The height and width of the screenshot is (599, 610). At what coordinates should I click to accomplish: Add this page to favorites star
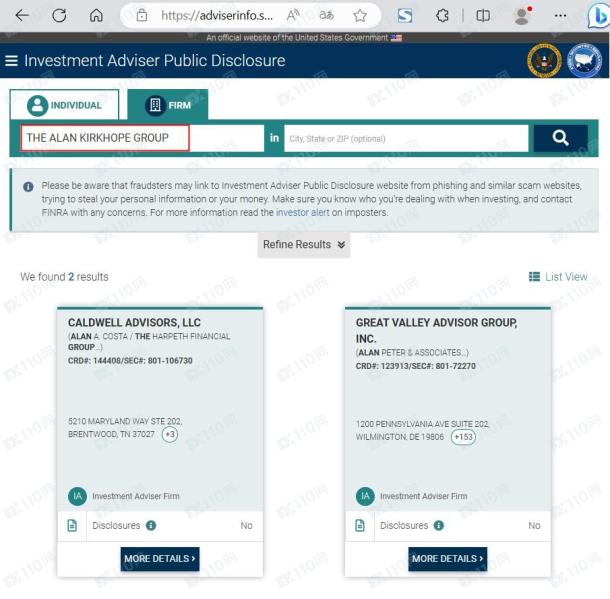(x=360, y=16)
